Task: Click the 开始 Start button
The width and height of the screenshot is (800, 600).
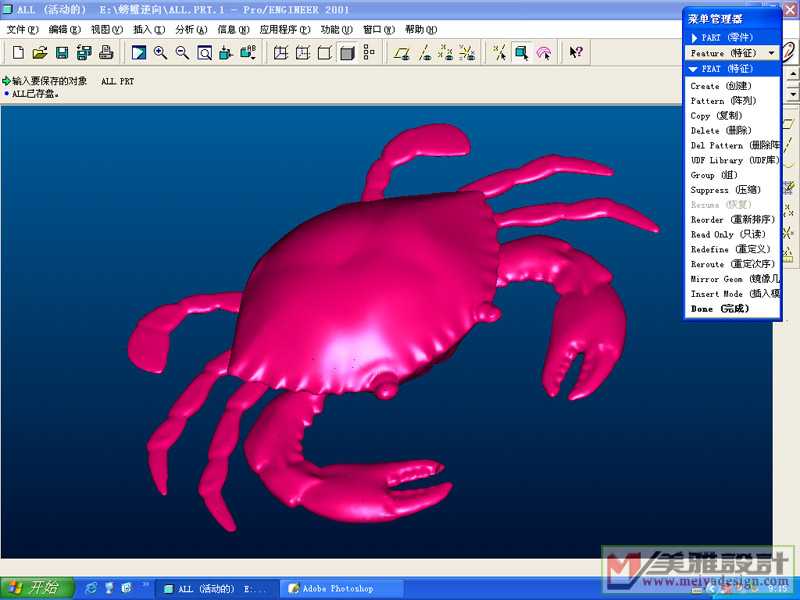Action: click(x=35, y=587)
